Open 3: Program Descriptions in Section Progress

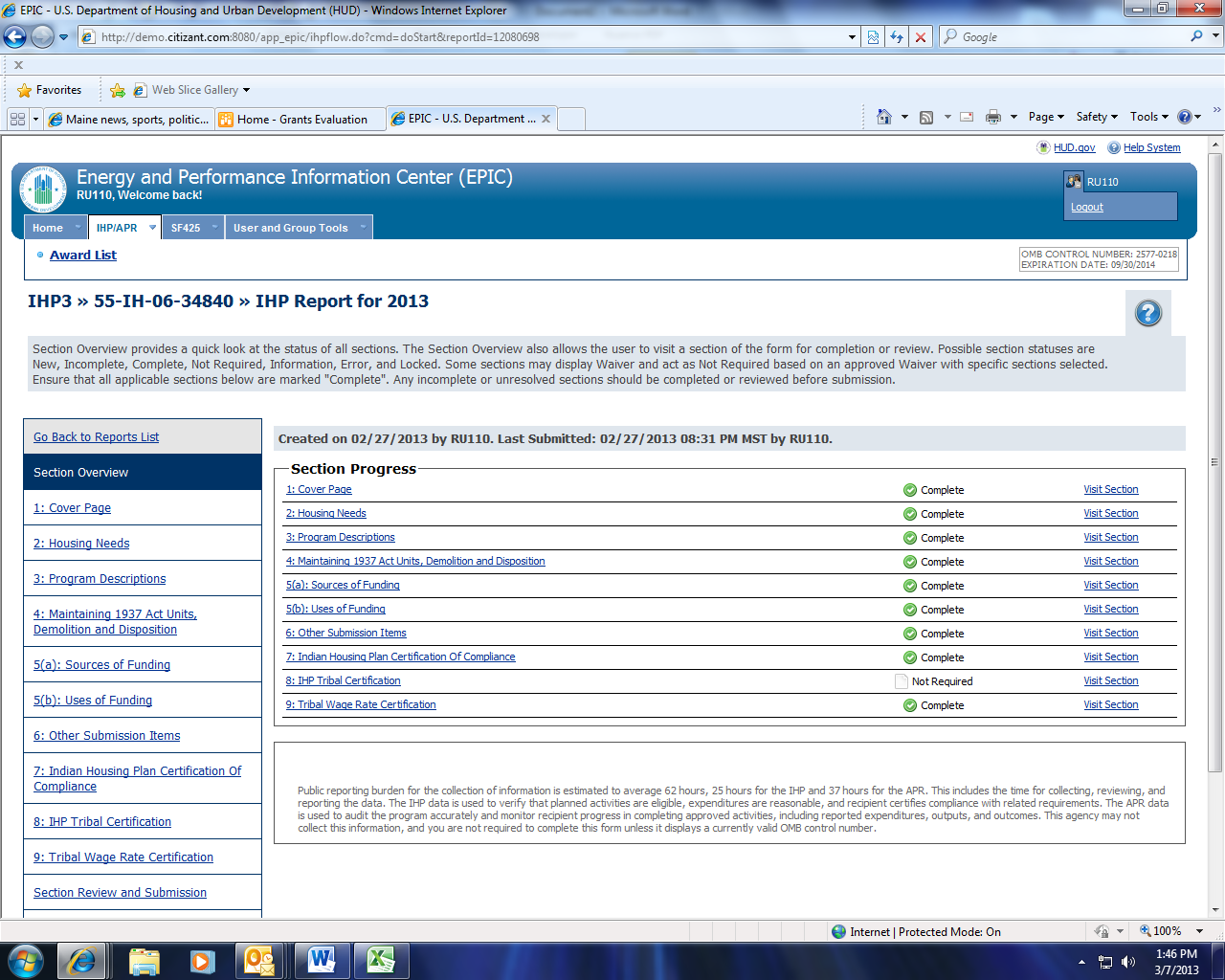click(341, 537)
